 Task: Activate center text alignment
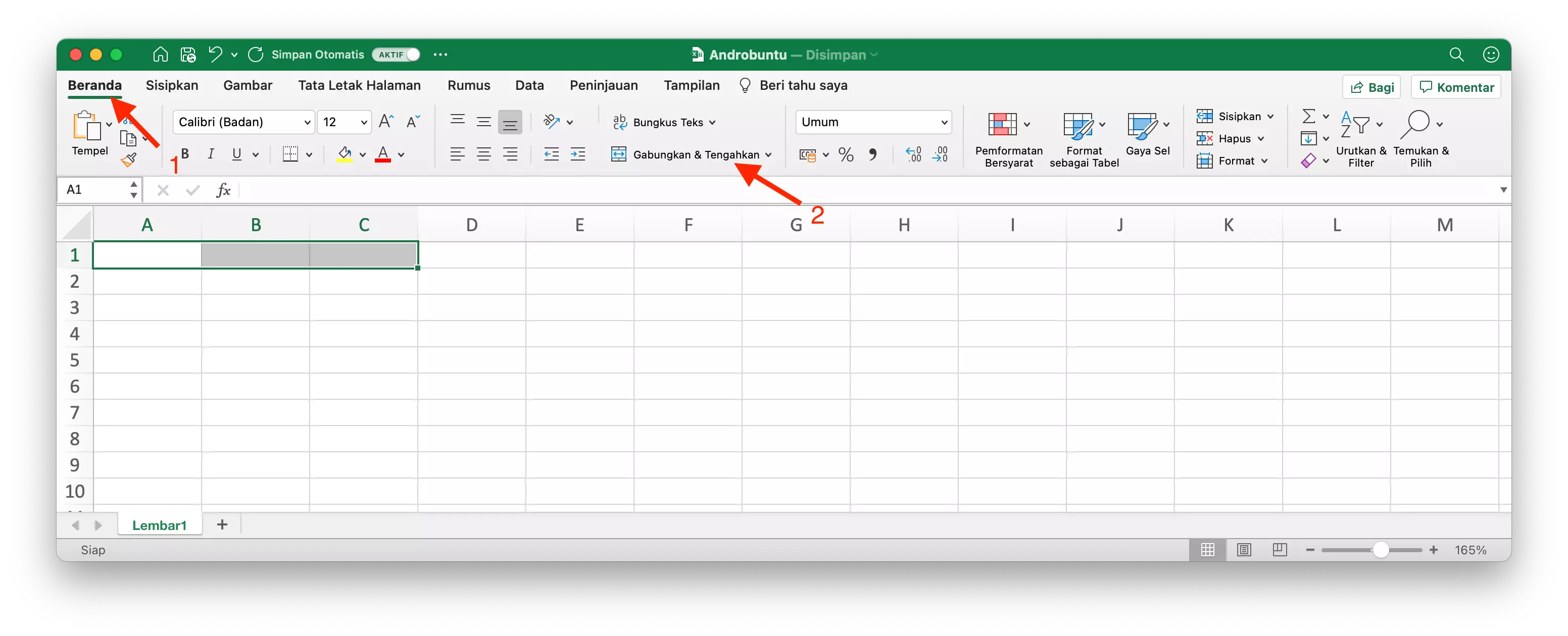pyautogui.click(x=484, y=154)
